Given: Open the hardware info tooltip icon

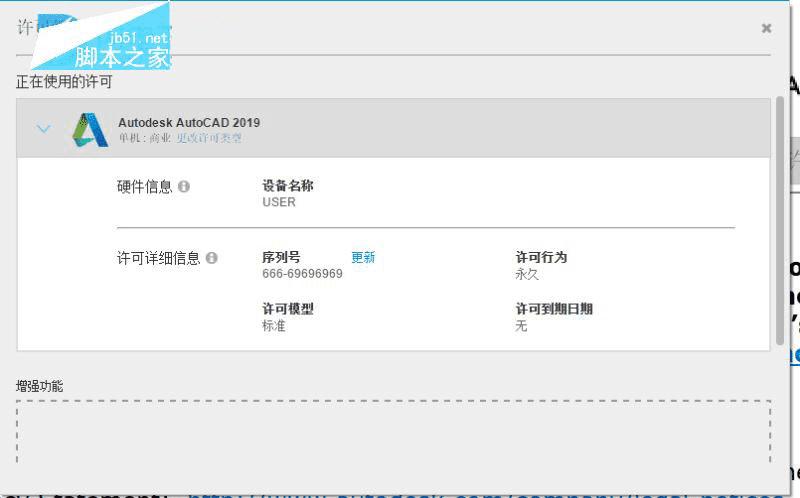Looking at the screenshot, I should tap(184, 187).
